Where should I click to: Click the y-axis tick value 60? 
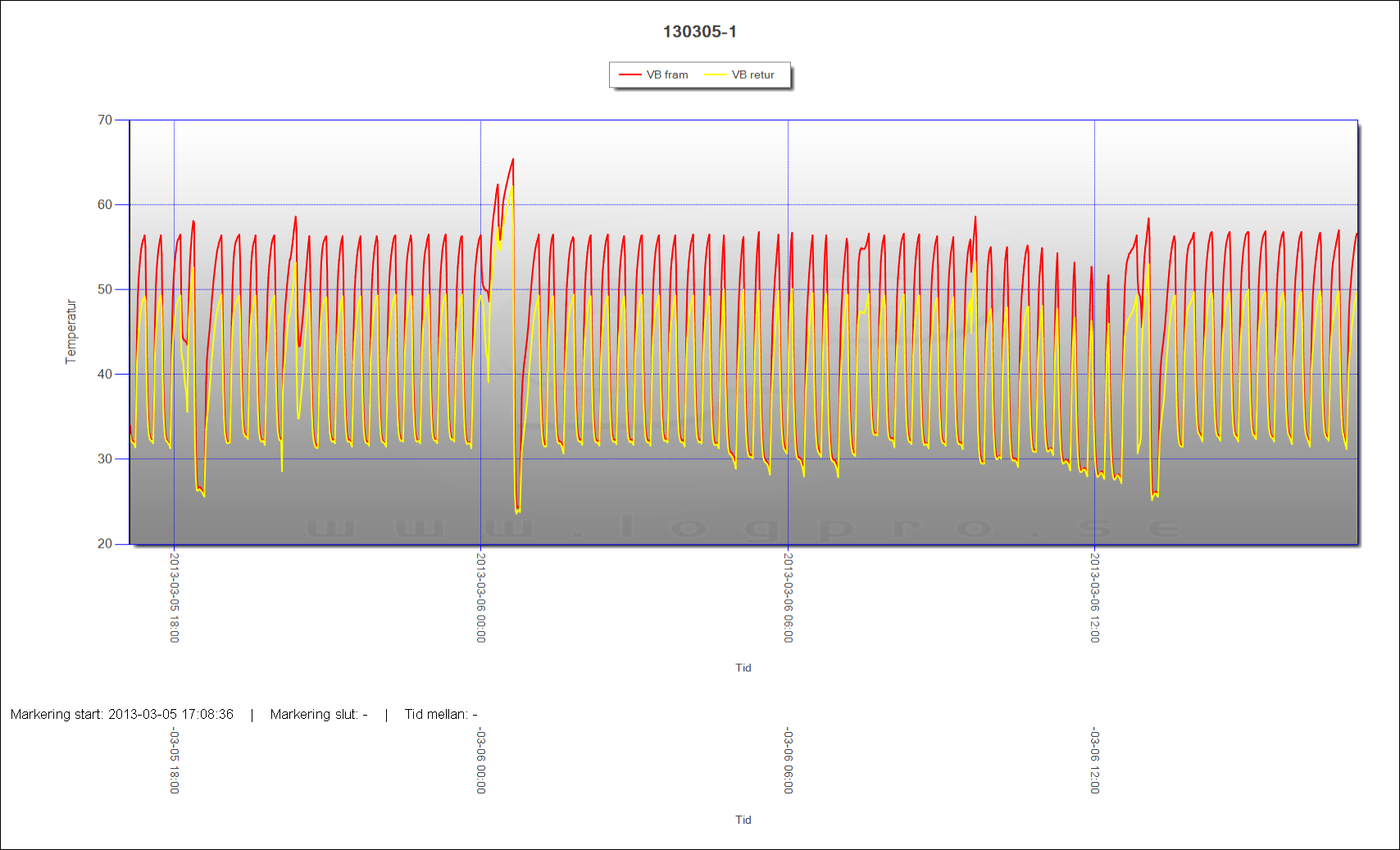tap(105, 205)
